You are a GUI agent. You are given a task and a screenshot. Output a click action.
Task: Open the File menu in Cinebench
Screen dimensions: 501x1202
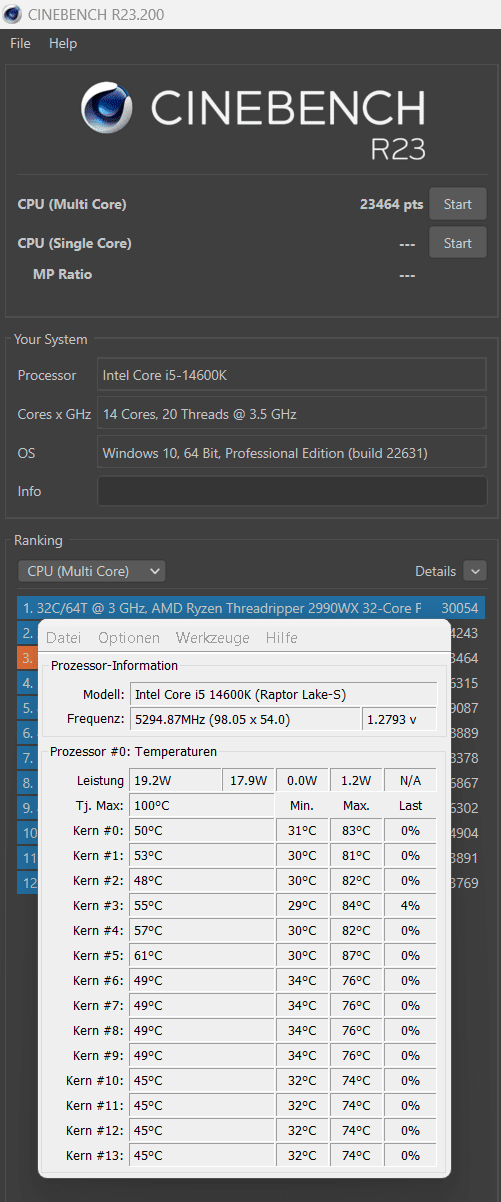click(x=20, y=43)
